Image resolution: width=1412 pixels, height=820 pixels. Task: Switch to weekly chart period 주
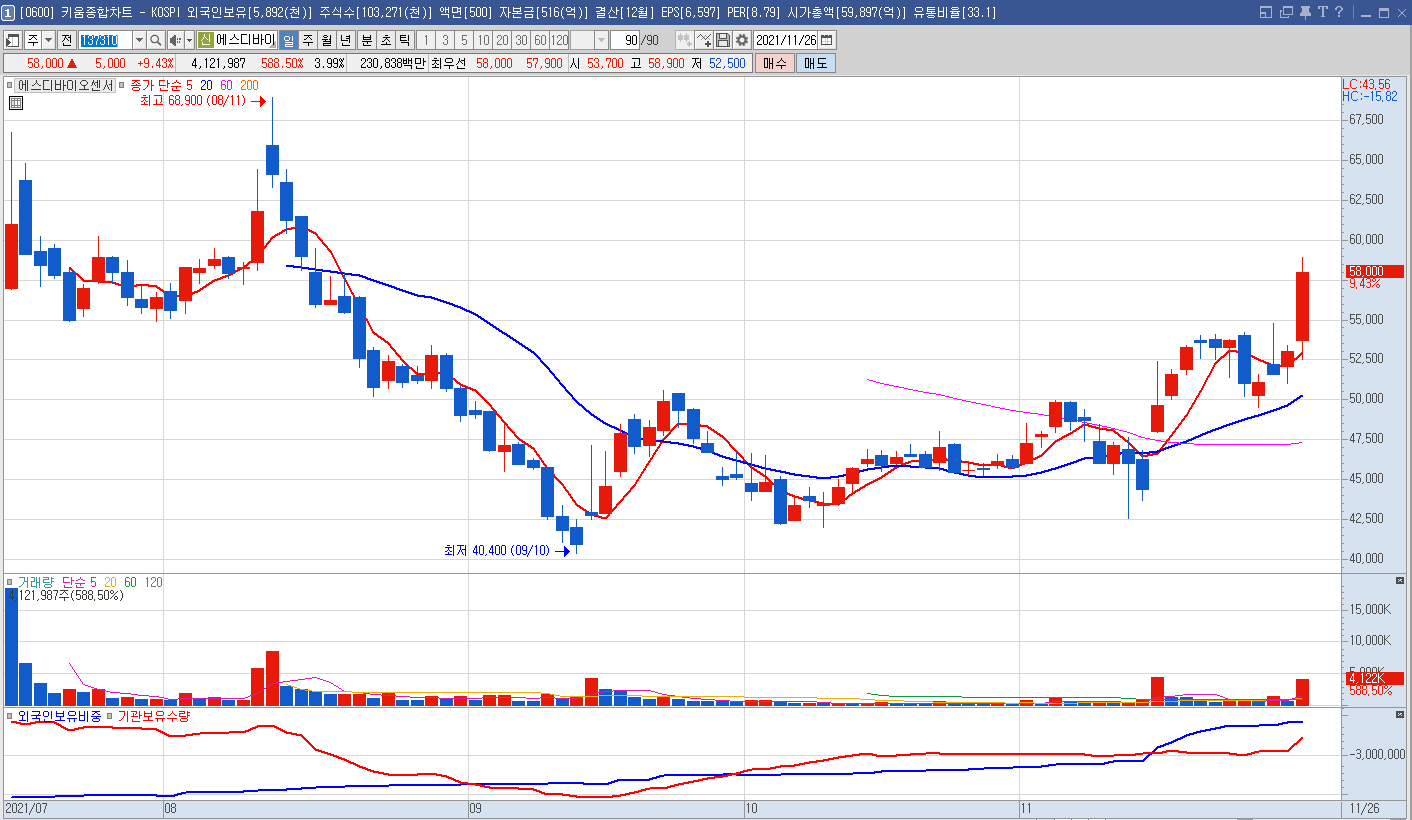[x=307, y=40]
